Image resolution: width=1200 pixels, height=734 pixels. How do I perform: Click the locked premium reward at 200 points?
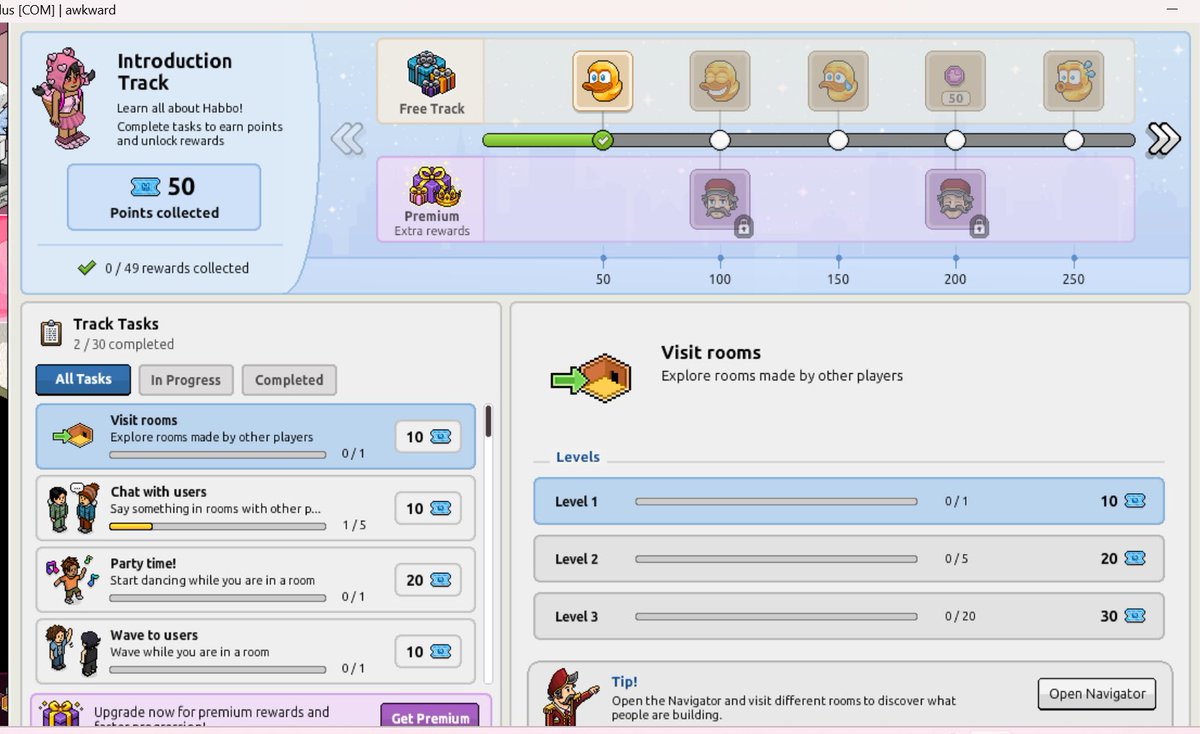click(x=955, y=199)
